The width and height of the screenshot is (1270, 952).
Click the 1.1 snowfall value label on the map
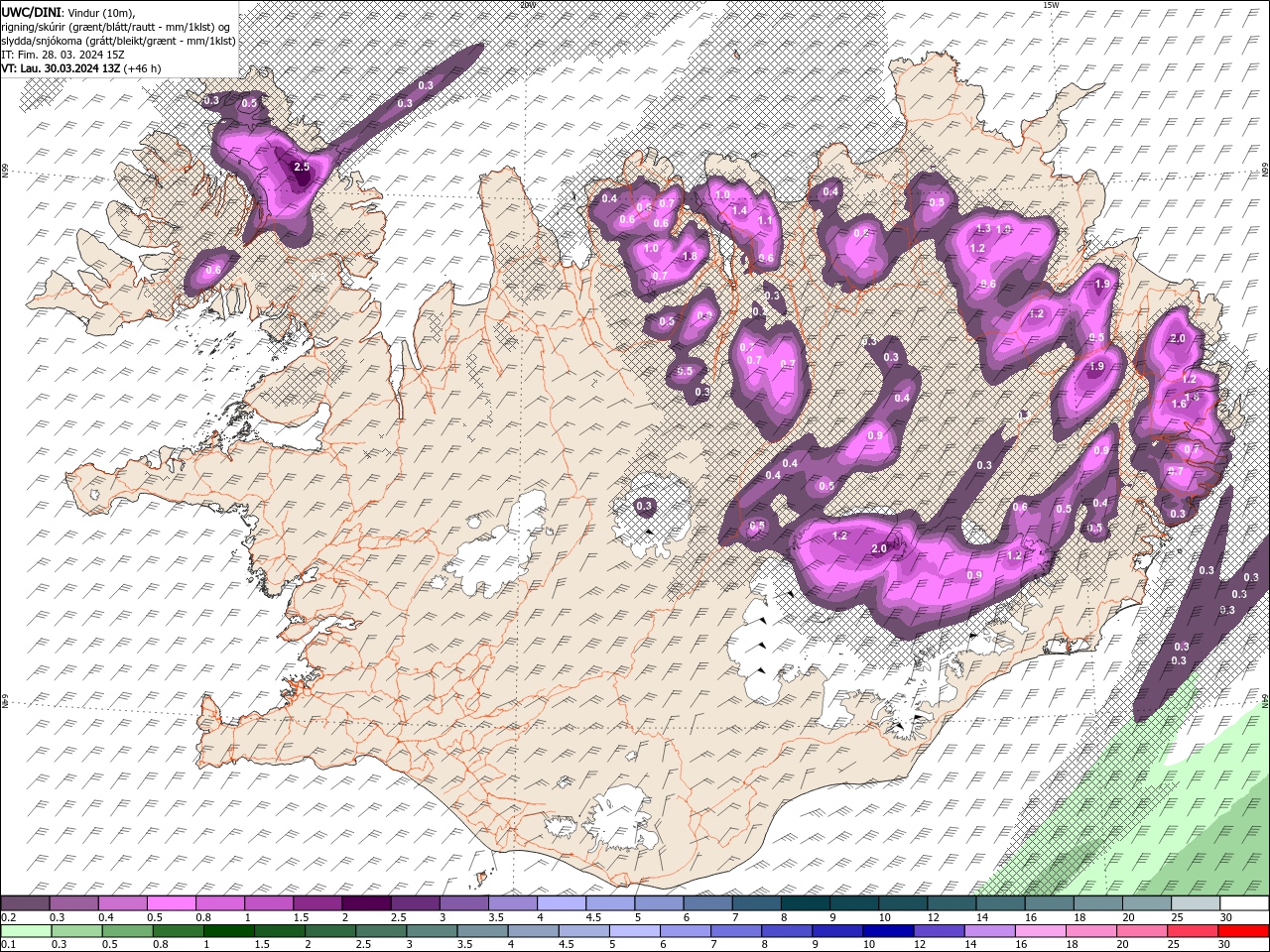[x=765, y=220]
